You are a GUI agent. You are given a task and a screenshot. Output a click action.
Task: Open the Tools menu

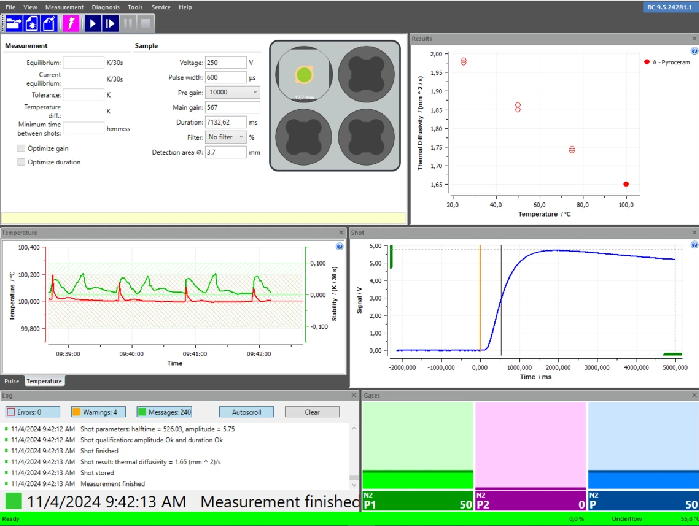tap(135, 7)
